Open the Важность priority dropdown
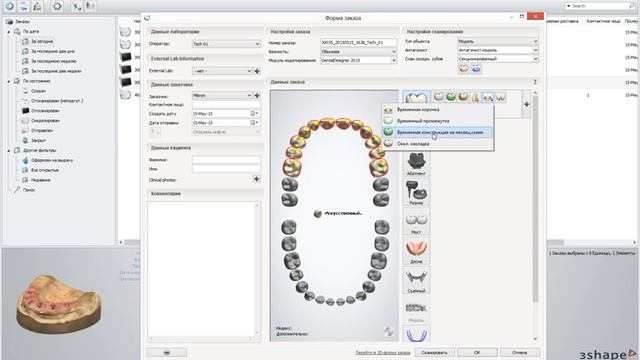Image resolution: width=640 pixels, height=360 pixels. click(x=358, y=52)
